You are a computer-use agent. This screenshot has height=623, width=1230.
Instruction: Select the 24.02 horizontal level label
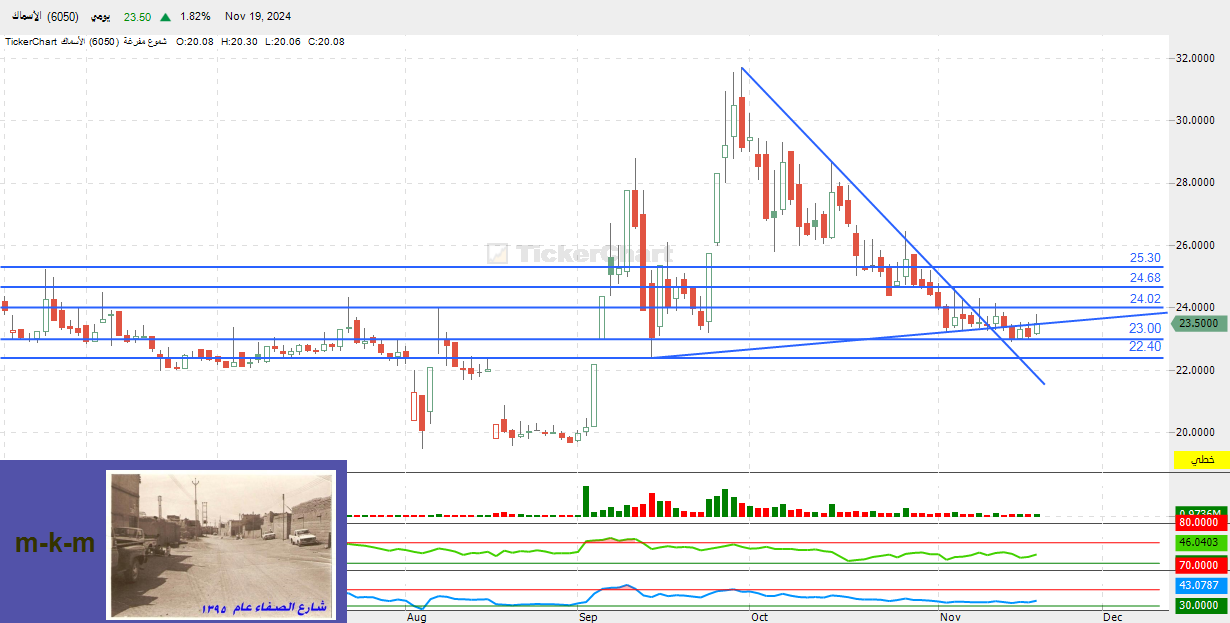(1145, 299)
